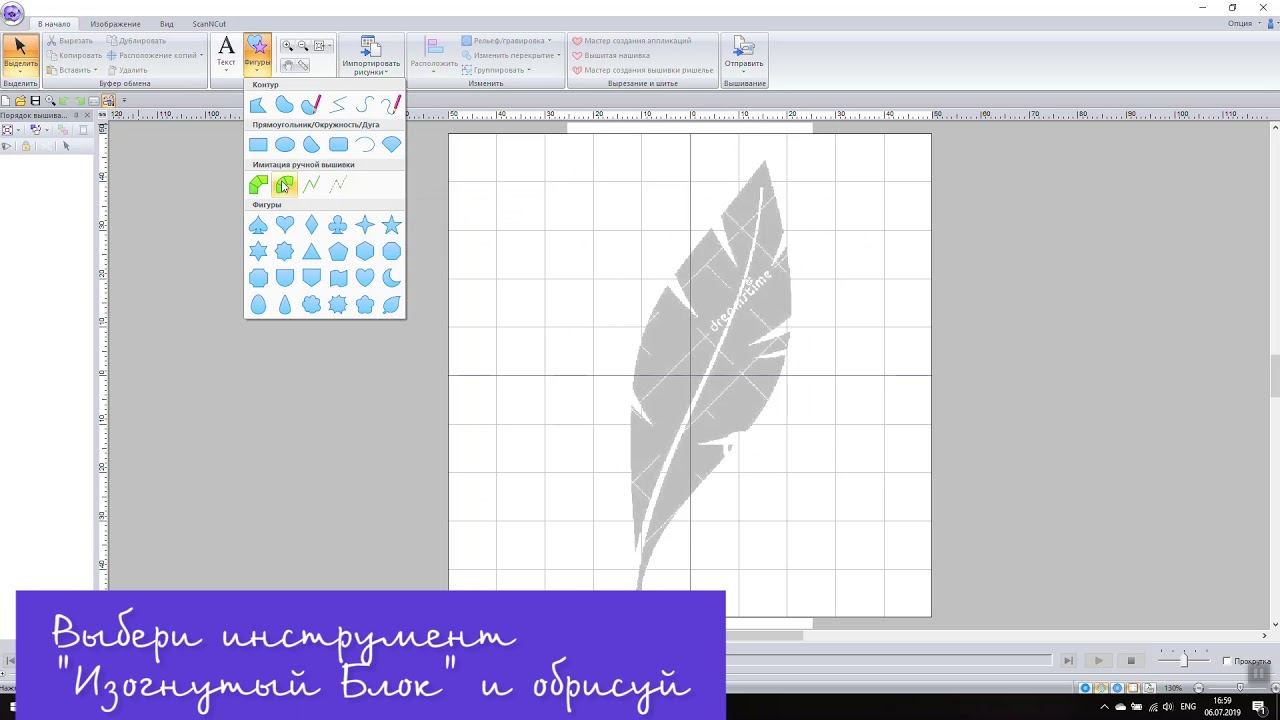Select the rectangle shape tool

coord(258,144)
